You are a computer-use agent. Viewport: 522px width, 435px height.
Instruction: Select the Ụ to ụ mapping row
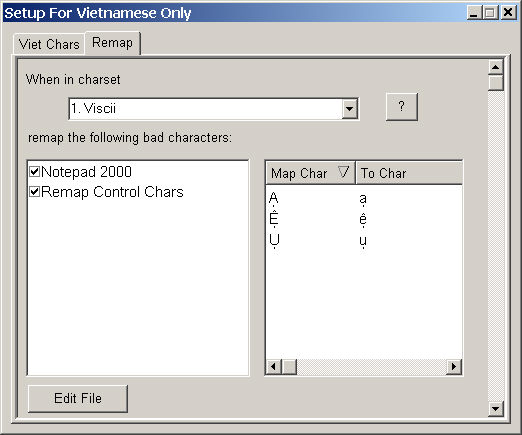364,241
